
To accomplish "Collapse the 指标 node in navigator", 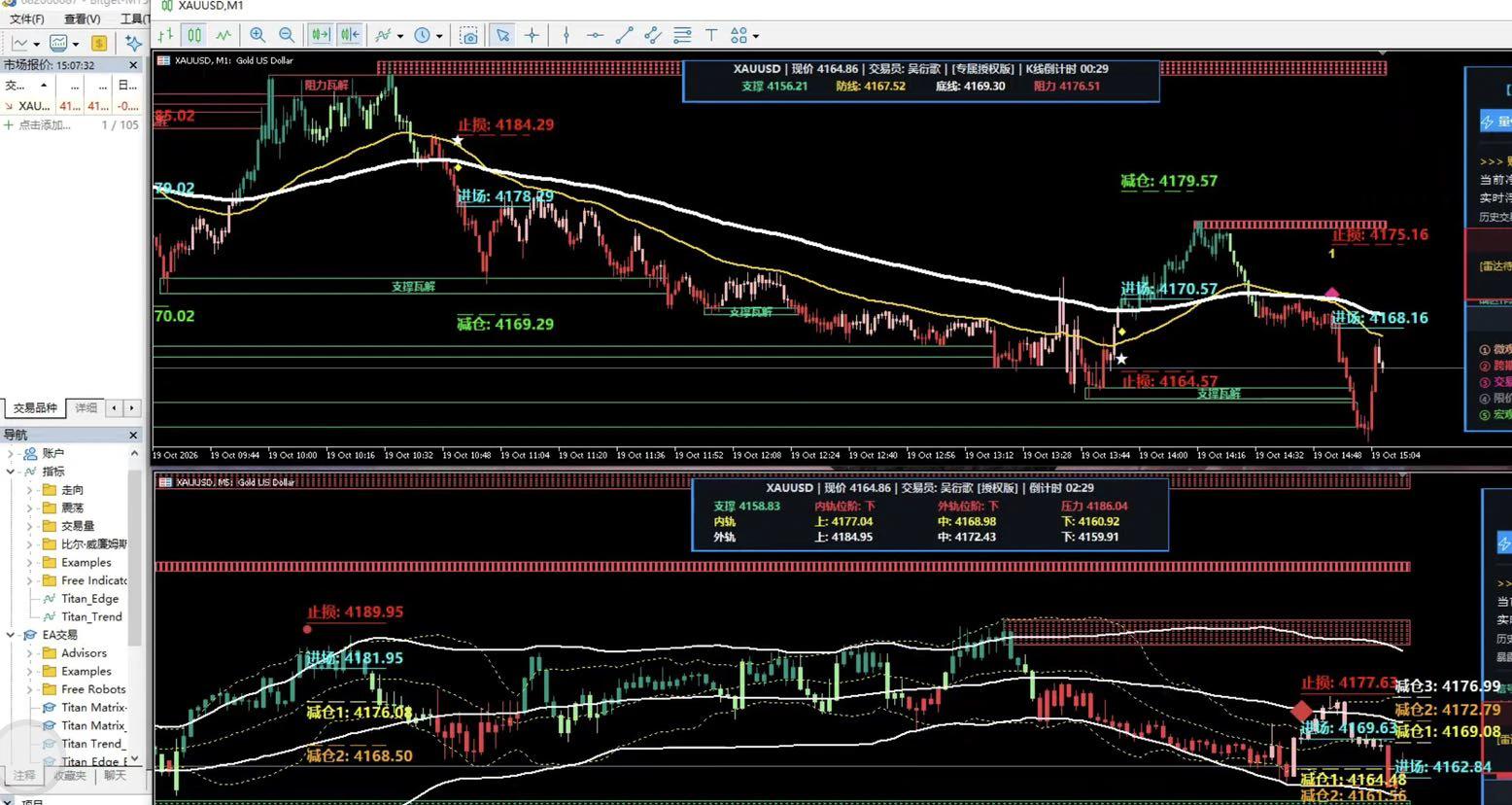I will 11,472.
